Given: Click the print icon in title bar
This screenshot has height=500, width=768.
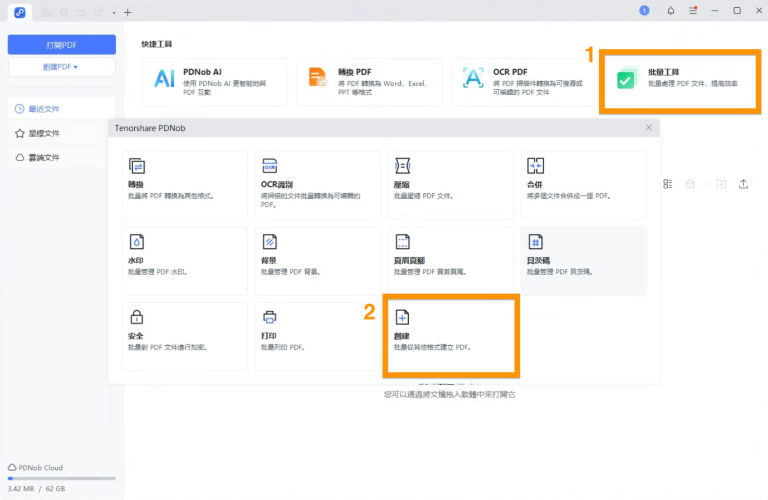Looking at the screenshot, I should (x=64, y=13).
